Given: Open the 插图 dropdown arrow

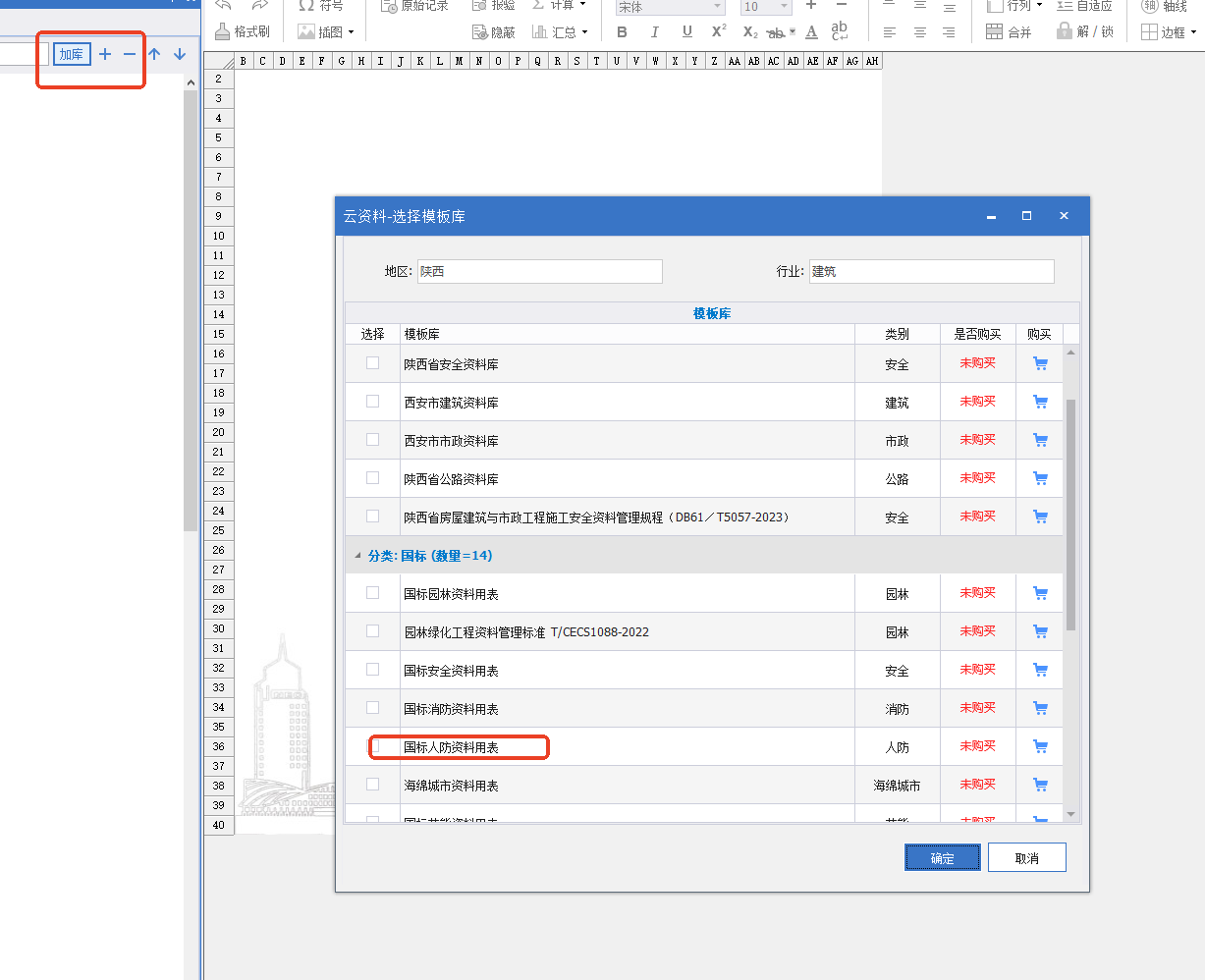Looking at the screenshot, I should click(351, 32).
